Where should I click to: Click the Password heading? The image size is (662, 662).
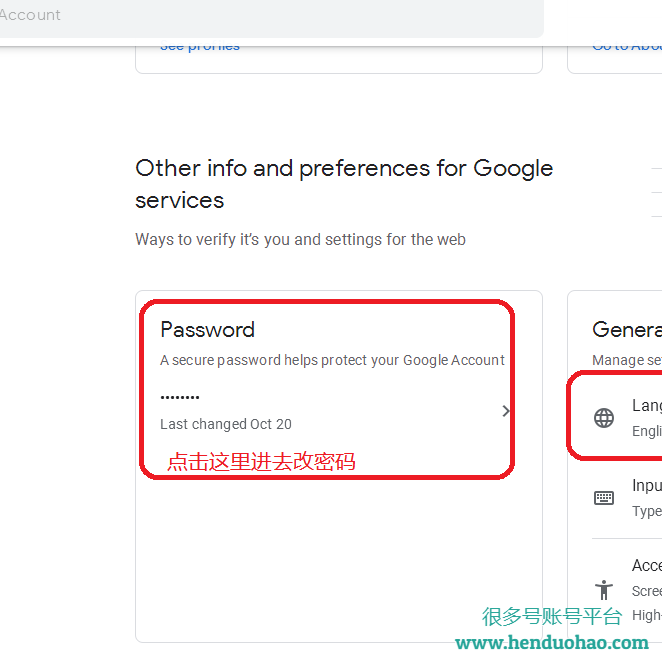point(207,330)
